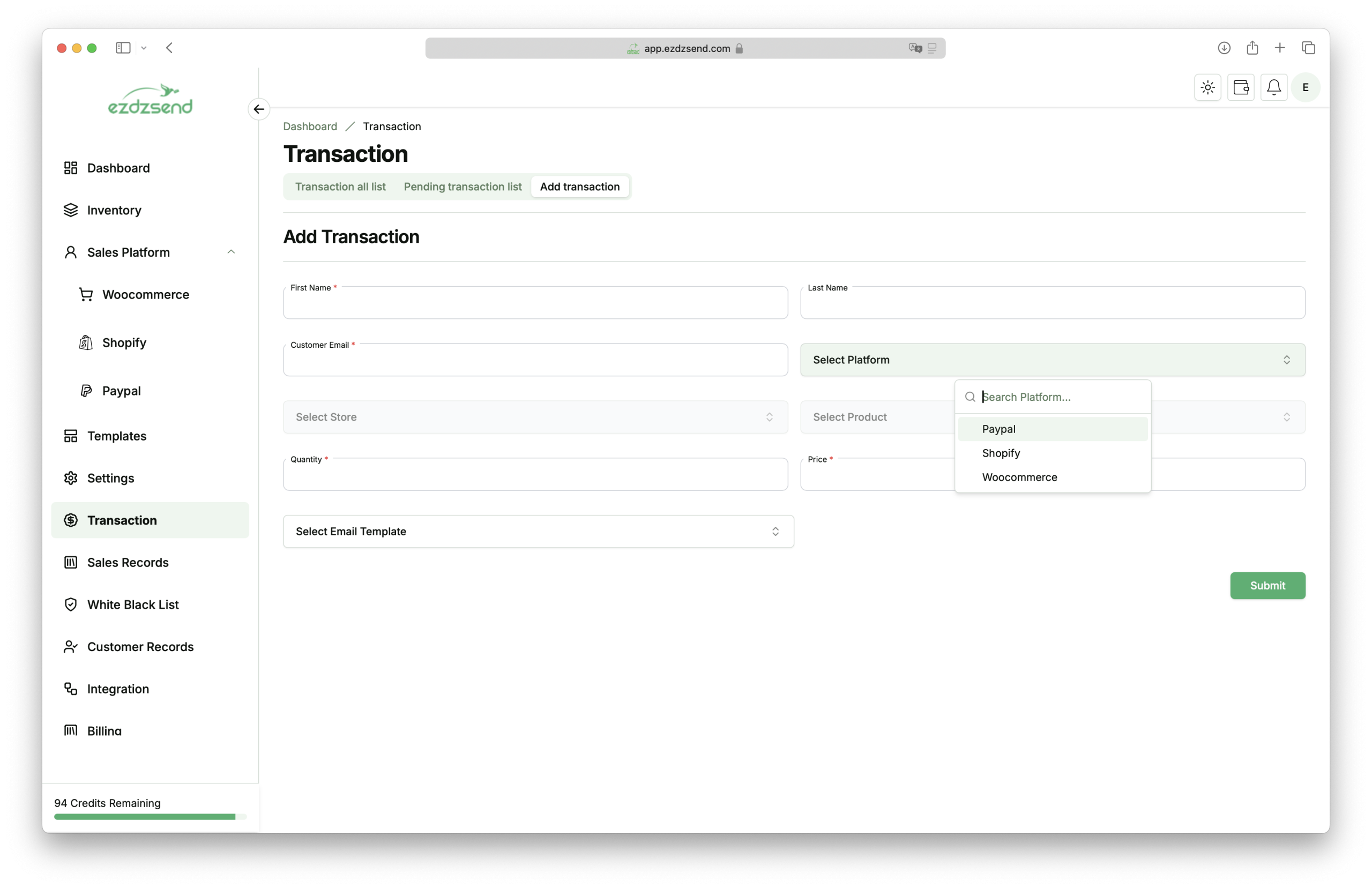
Task: Open the Dashboard sidebar icon
Action: point(71,168)
